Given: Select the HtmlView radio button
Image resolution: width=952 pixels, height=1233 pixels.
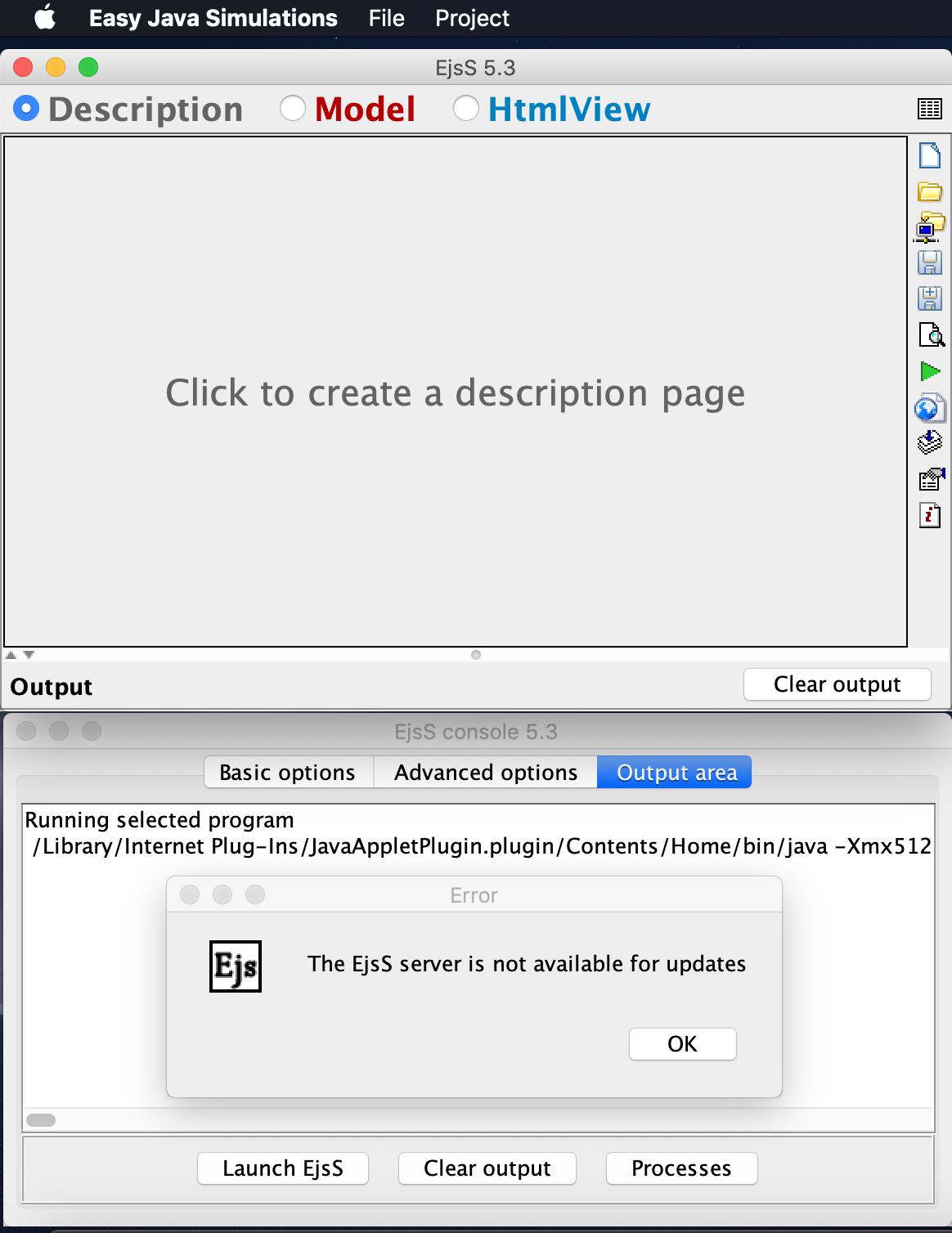Looking at the screenshot, I should [466, 108].
